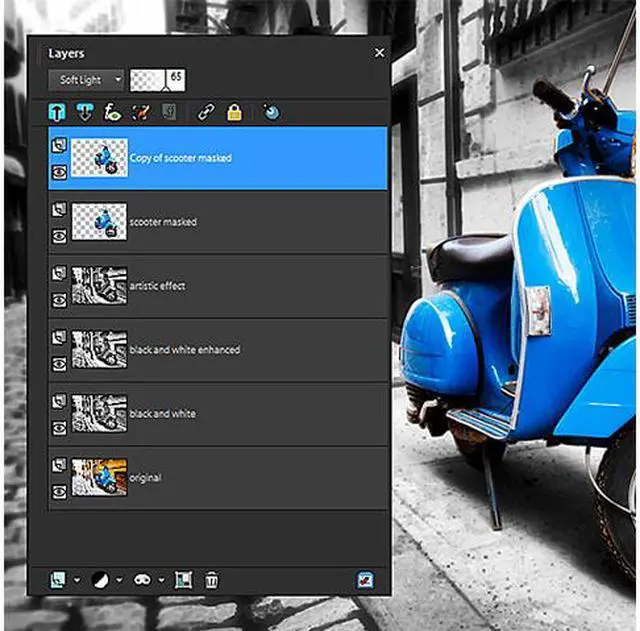Click the new layer group icon

pyautogui.click(x=183, y=579)
